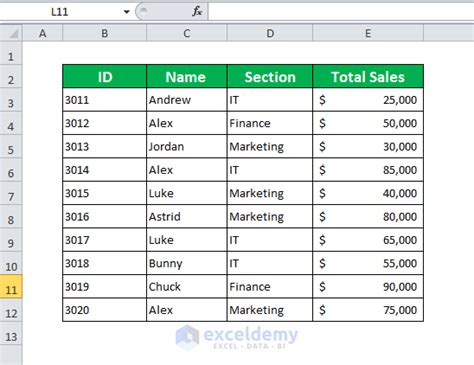Select the Name header cell

click(x=187, y=77)
